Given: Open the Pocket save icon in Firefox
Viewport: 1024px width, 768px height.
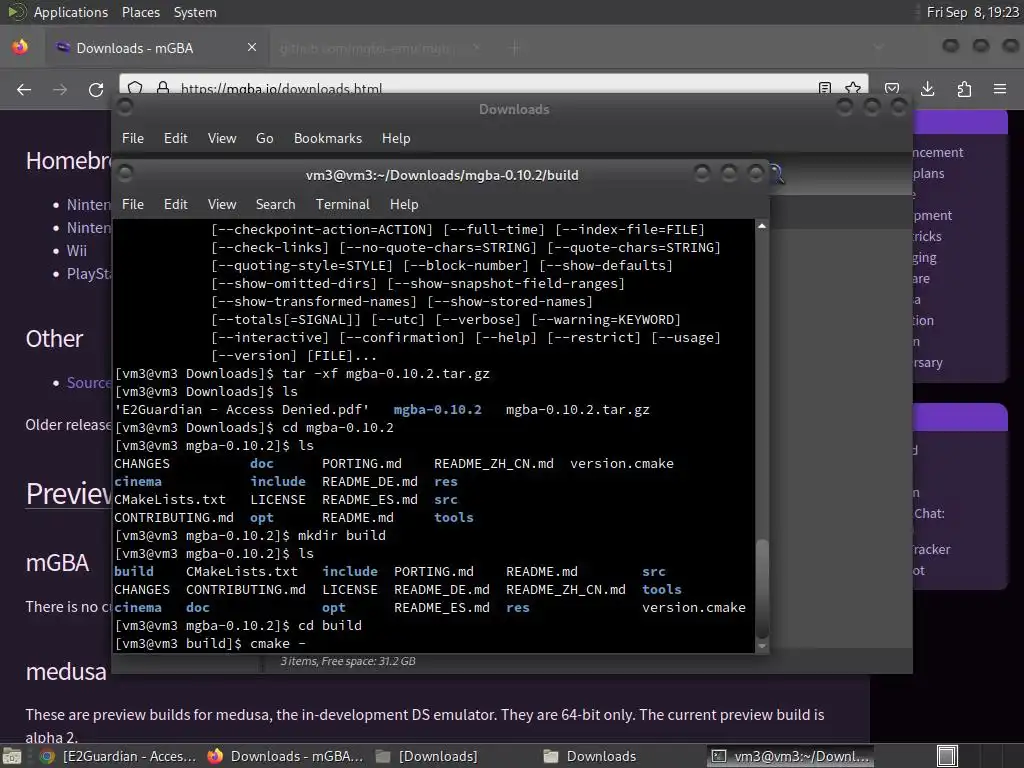Looking at the screenshot, I should coord(892,89).
